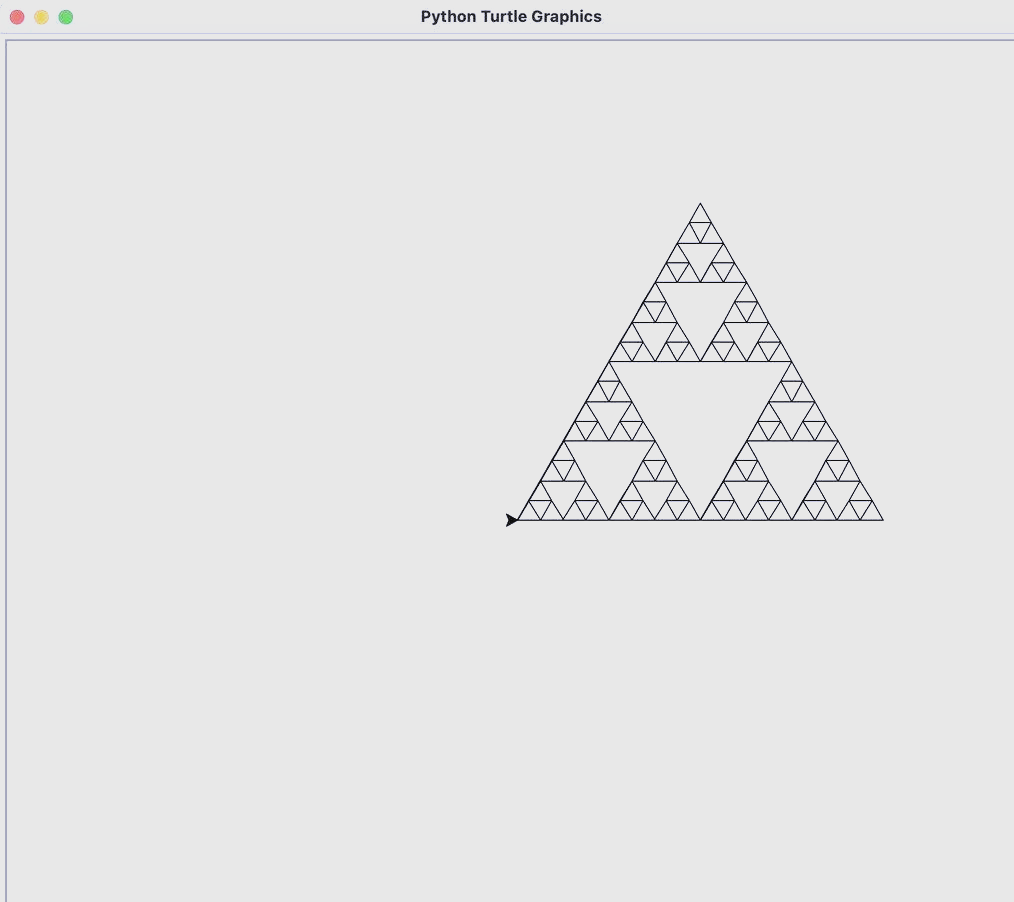
Task: Click the largest central inverted empty triangle
Action: pyautogui.click(x=700, y=410)
